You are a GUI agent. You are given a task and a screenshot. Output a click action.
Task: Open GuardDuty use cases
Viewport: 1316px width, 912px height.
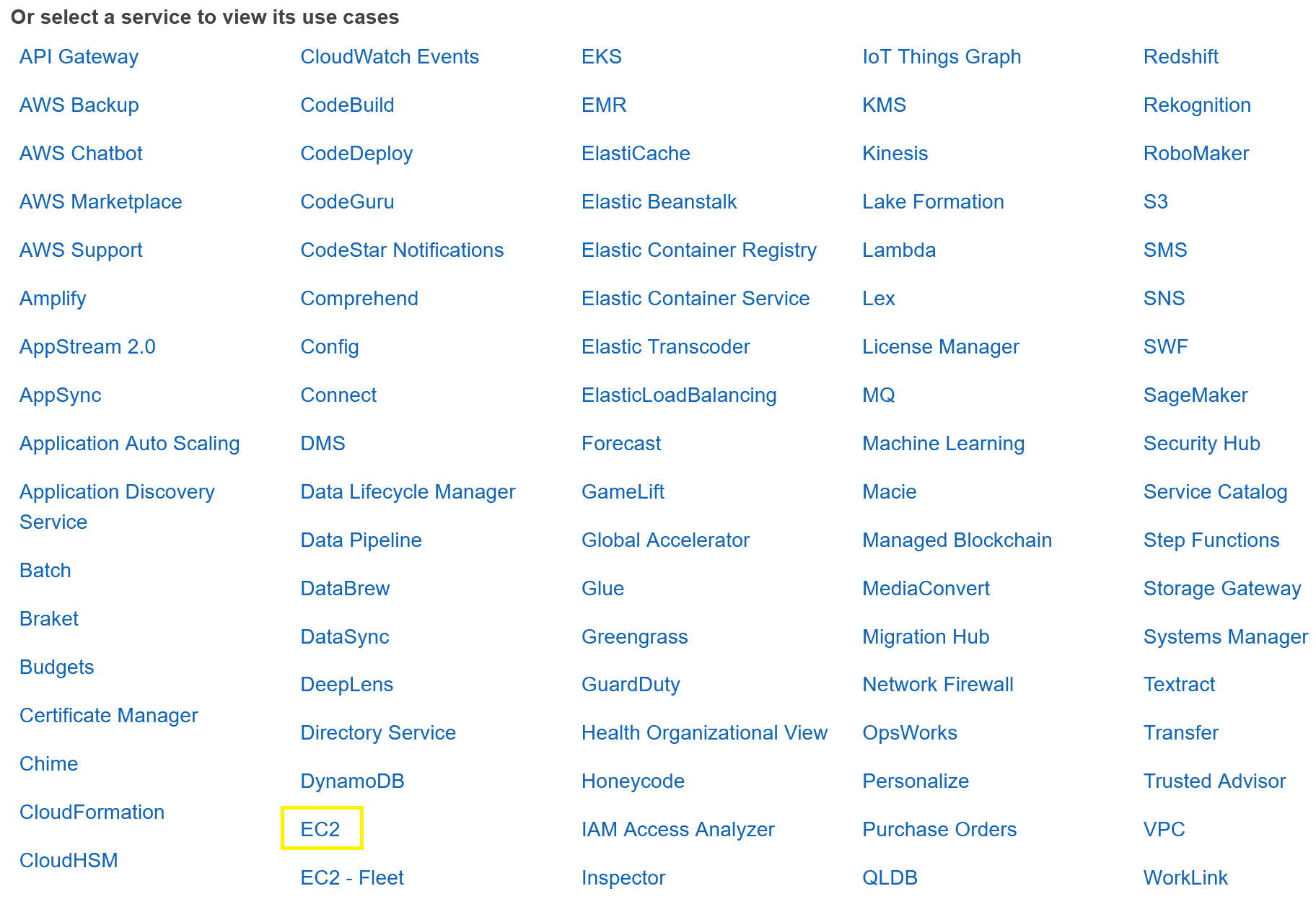(631, 685)
